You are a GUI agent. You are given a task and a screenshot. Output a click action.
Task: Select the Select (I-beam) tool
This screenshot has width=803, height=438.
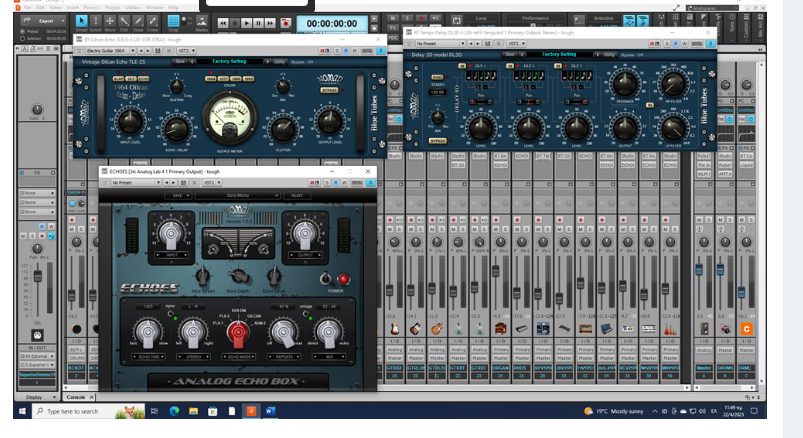coord(95,22)
